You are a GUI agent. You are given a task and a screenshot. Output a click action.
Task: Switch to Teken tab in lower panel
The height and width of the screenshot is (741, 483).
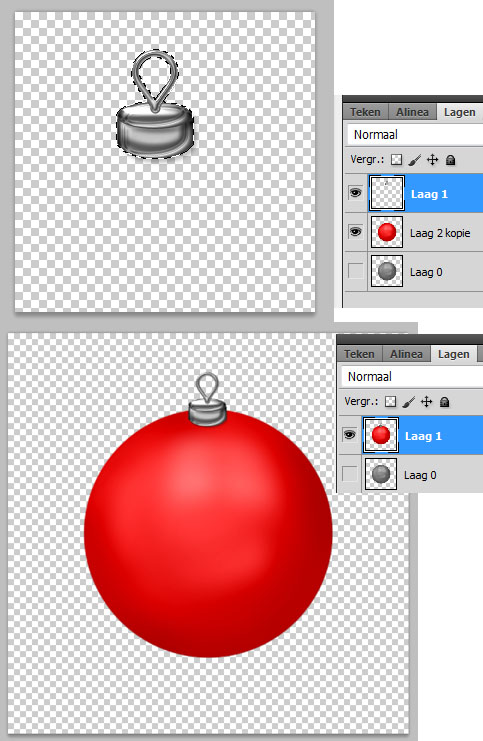[359, 354]
